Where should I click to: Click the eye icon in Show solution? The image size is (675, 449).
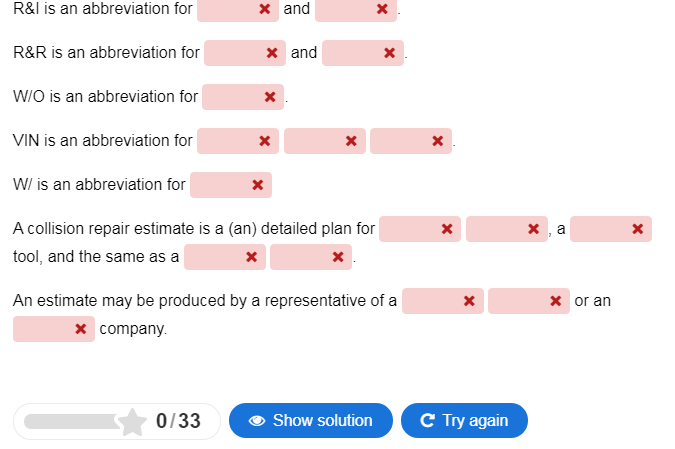[x=257, y=421]
